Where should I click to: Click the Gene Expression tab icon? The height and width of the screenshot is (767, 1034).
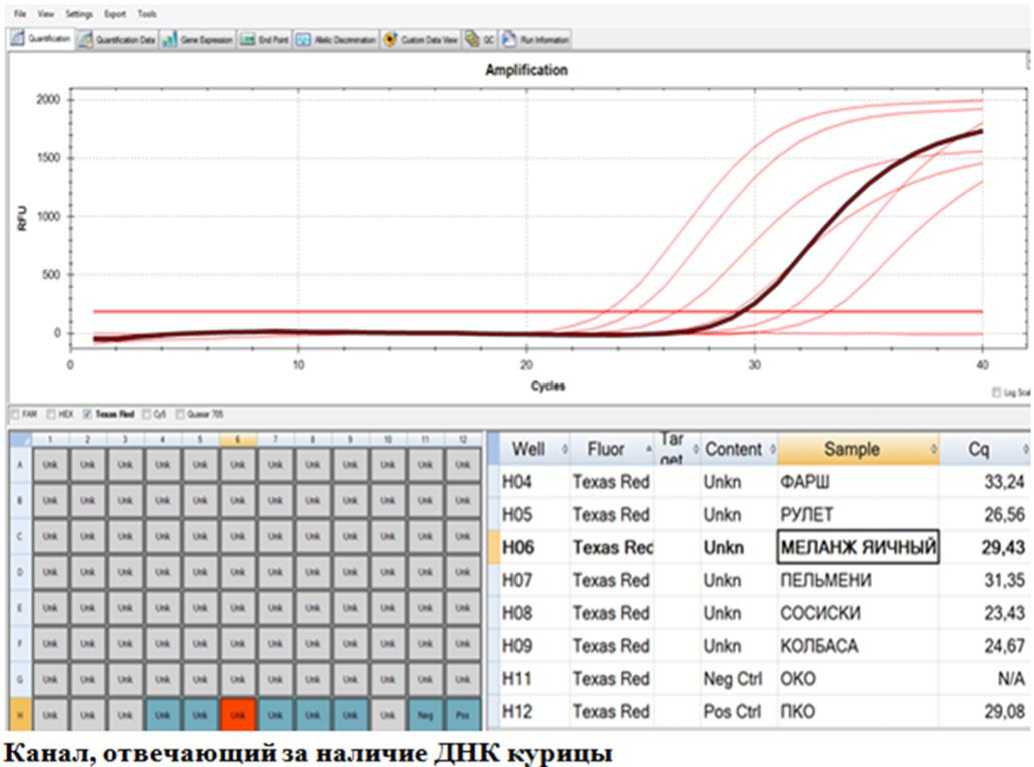(x=170, y=40)
